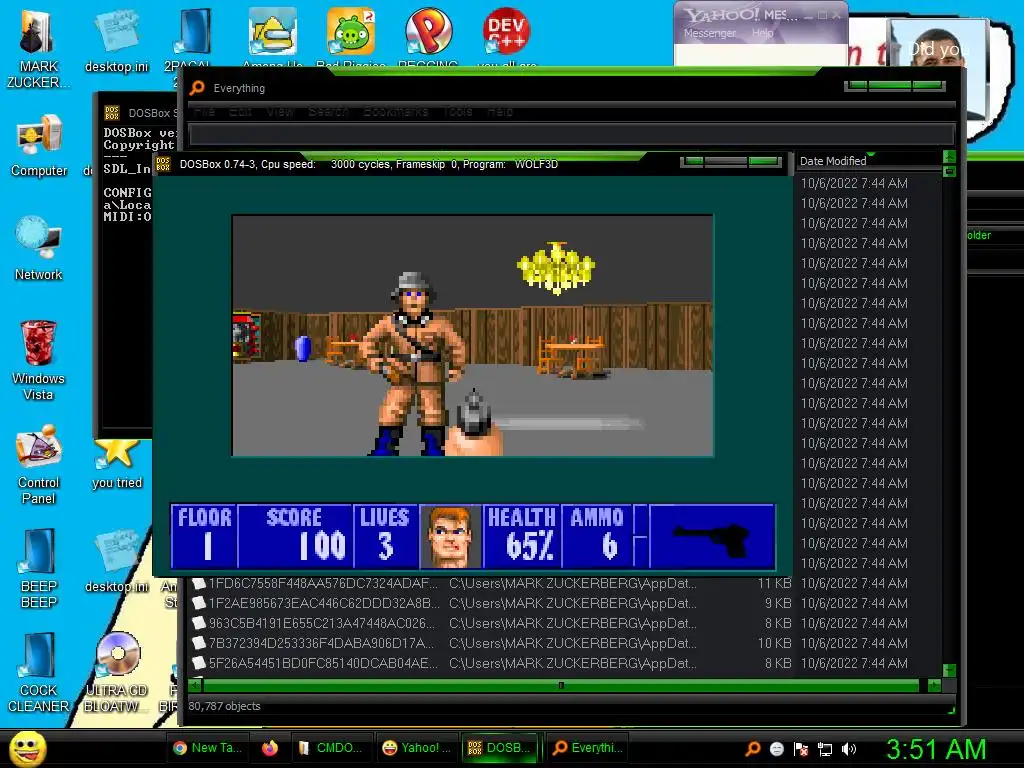Open the network connection tray icon
Image resolution: width=1024 pixels, height=768 pixels.
825,749
